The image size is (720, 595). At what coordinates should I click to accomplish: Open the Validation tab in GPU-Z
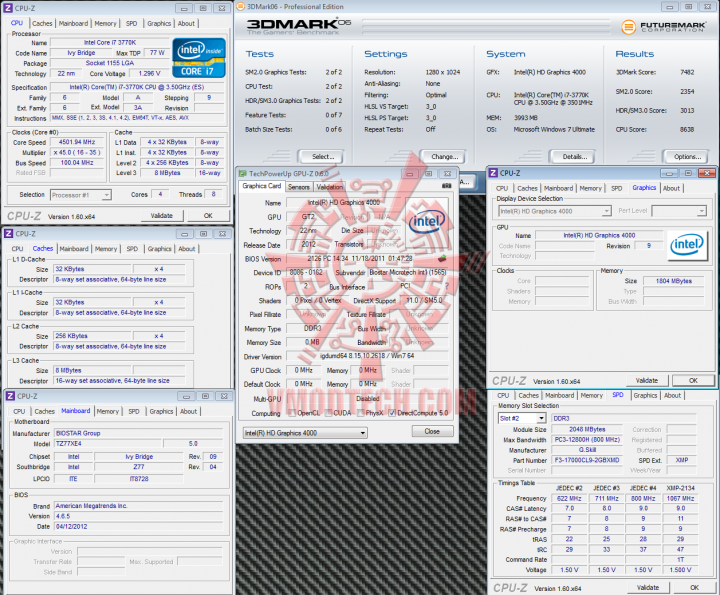coord(329,186)
